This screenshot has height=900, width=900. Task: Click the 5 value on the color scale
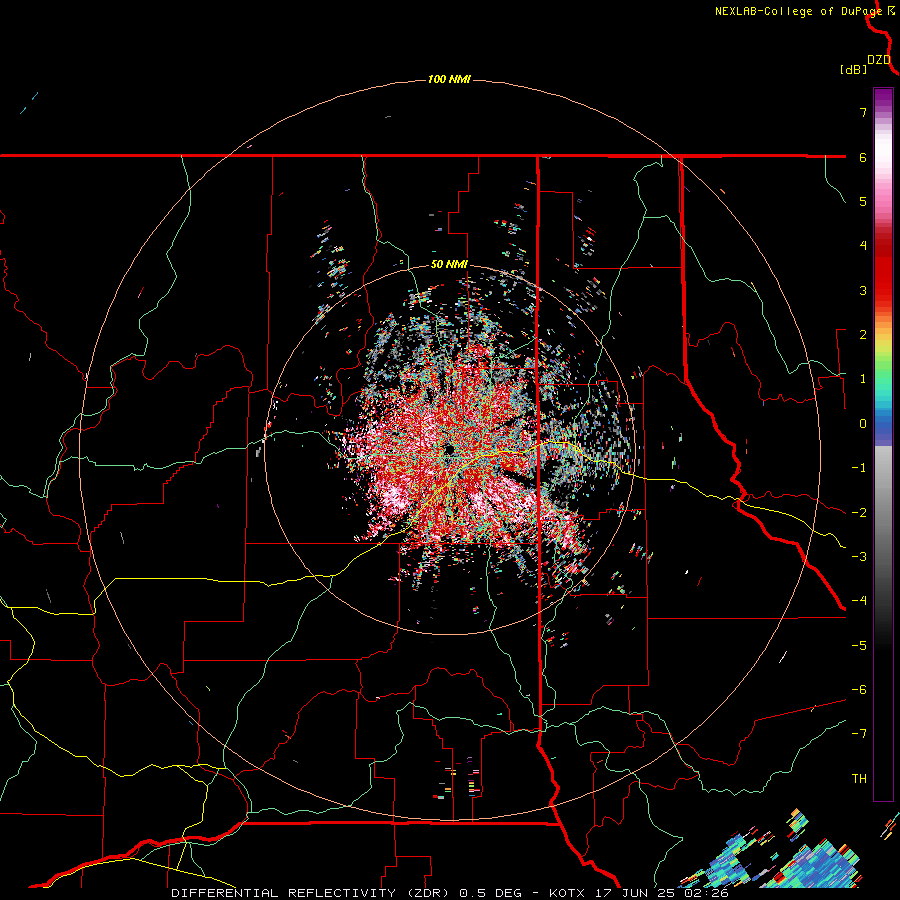pos(863,201)
